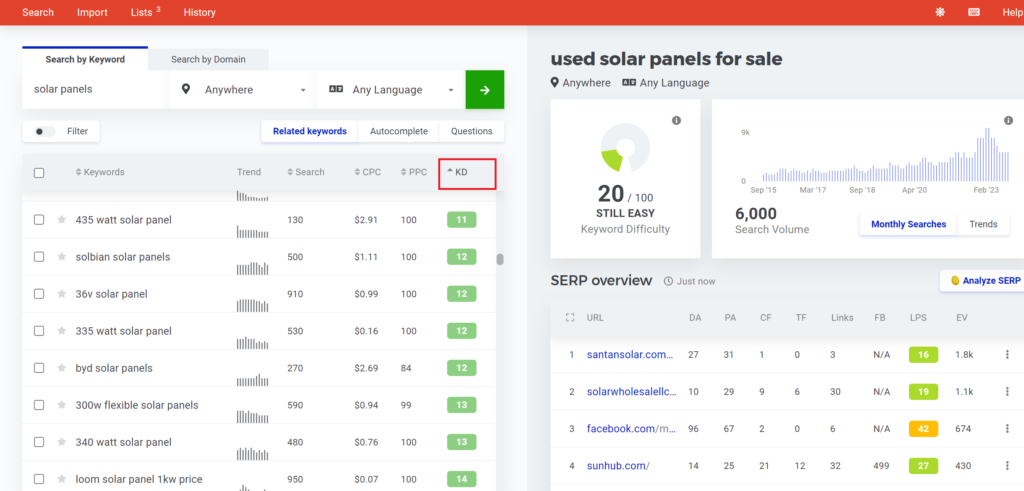Select the Questions tab

pos(472,131)
